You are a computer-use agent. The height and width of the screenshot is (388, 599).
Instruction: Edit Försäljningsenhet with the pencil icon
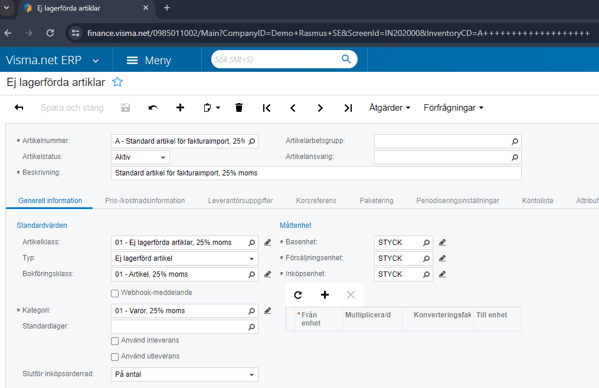[442, 258]
